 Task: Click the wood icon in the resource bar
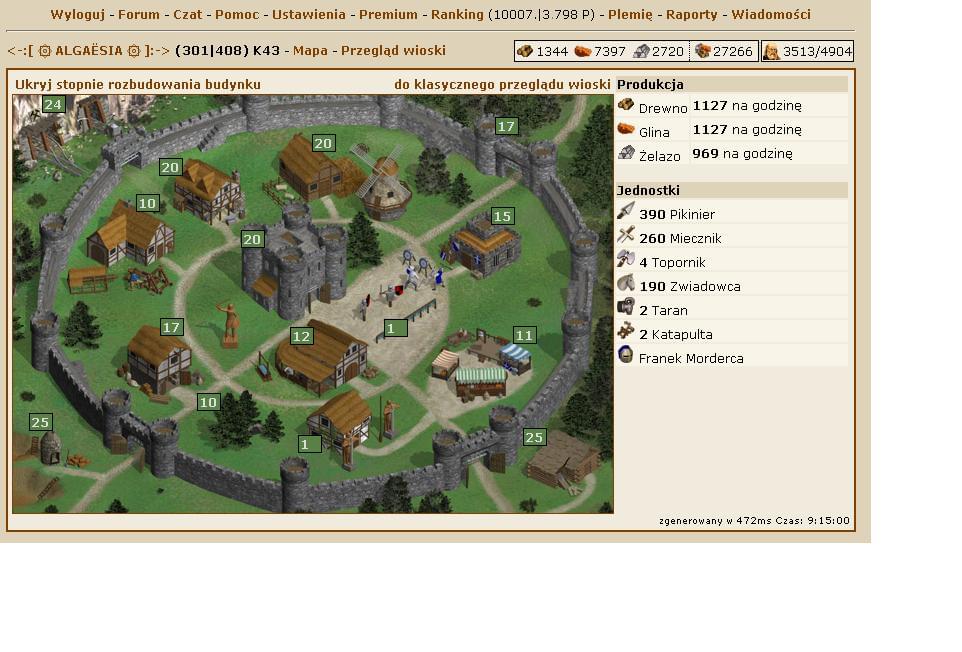525,51
